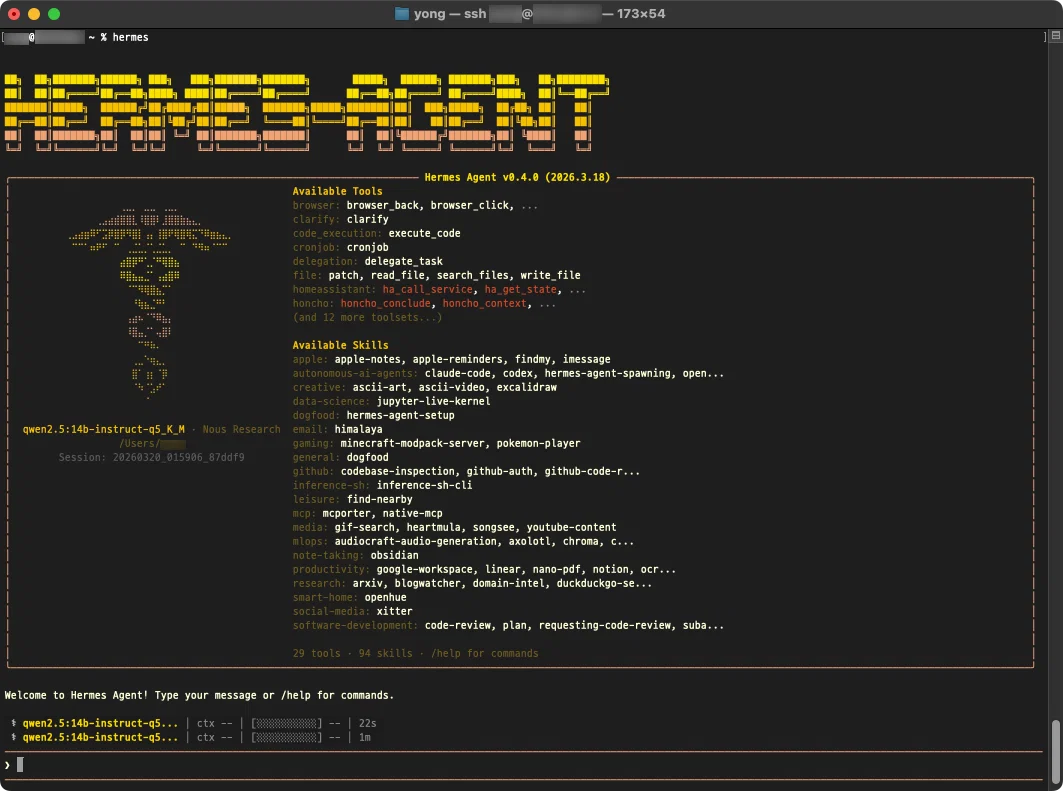The height and width of the screenshot is (791, 1063).
Task: Click the "/help for commands" text in summary line
Action: [x=483, y=653]
